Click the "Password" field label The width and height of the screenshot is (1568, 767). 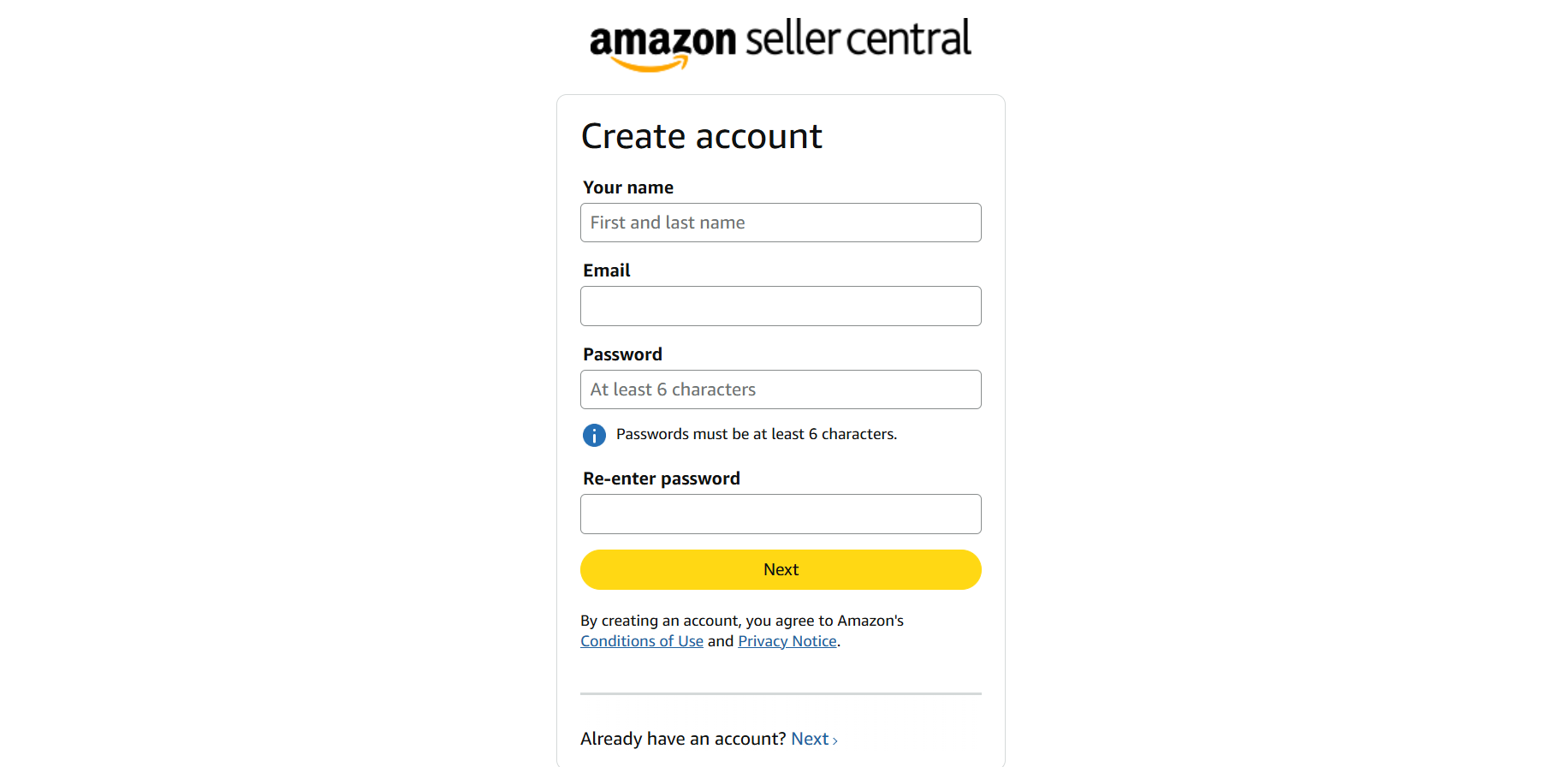pyautogui.click(x=622, y=354)
